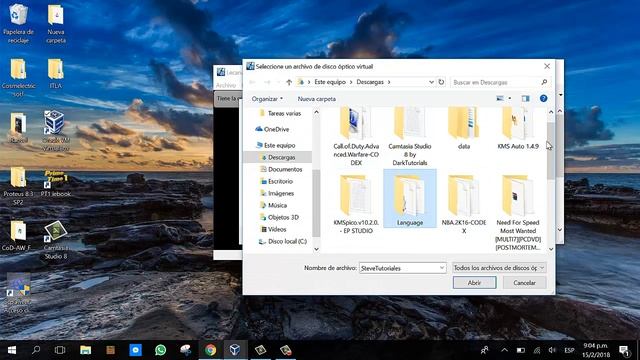Open the file type filter dropdown
This screenshot has height=360, width=640.
[x=499, y=268]
